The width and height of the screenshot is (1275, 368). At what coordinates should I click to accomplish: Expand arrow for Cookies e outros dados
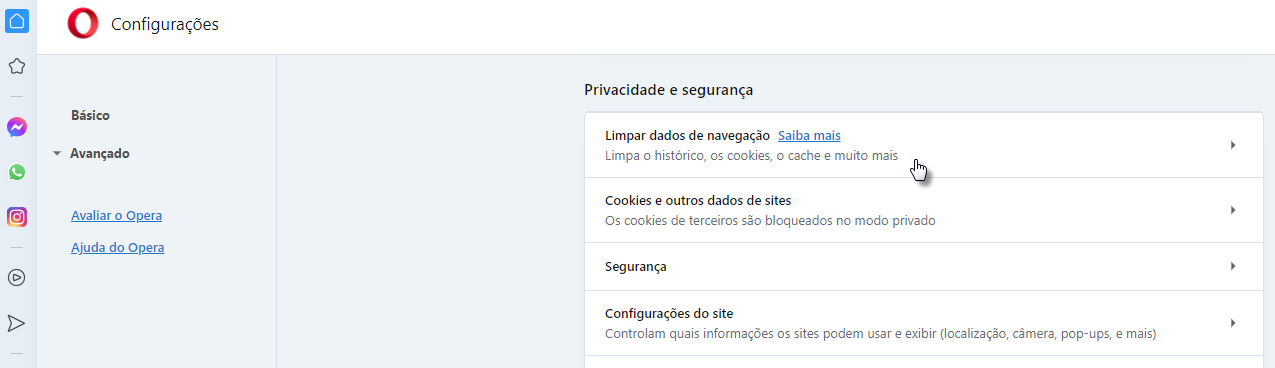click(1233, 210)
